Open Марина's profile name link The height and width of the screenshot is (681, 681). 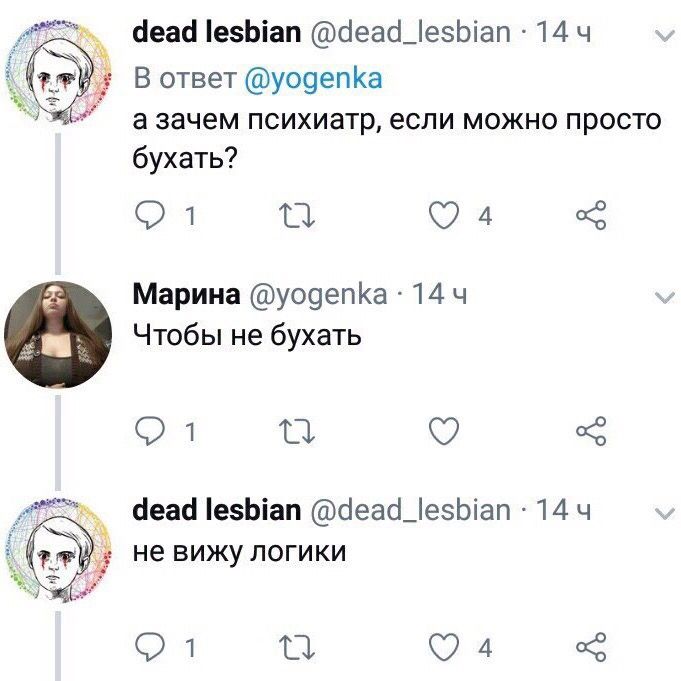coord(186,294)
